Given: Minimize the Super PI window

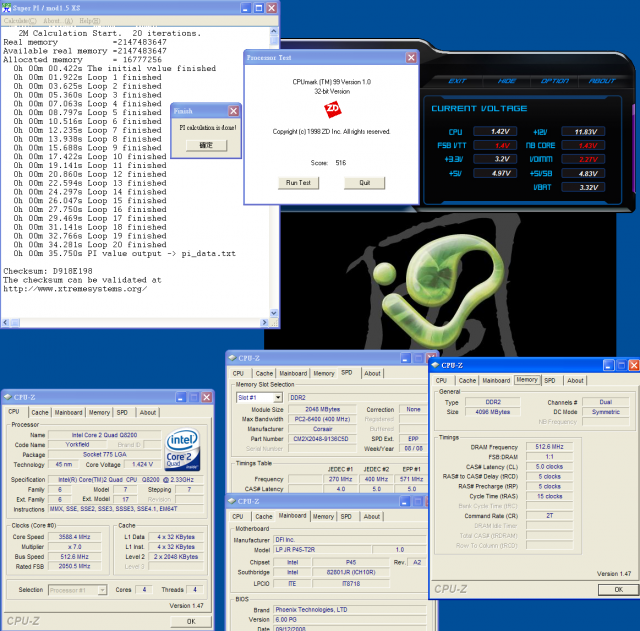Looking at the screenshot, I should pyautogui.click(x=246, y=8).
